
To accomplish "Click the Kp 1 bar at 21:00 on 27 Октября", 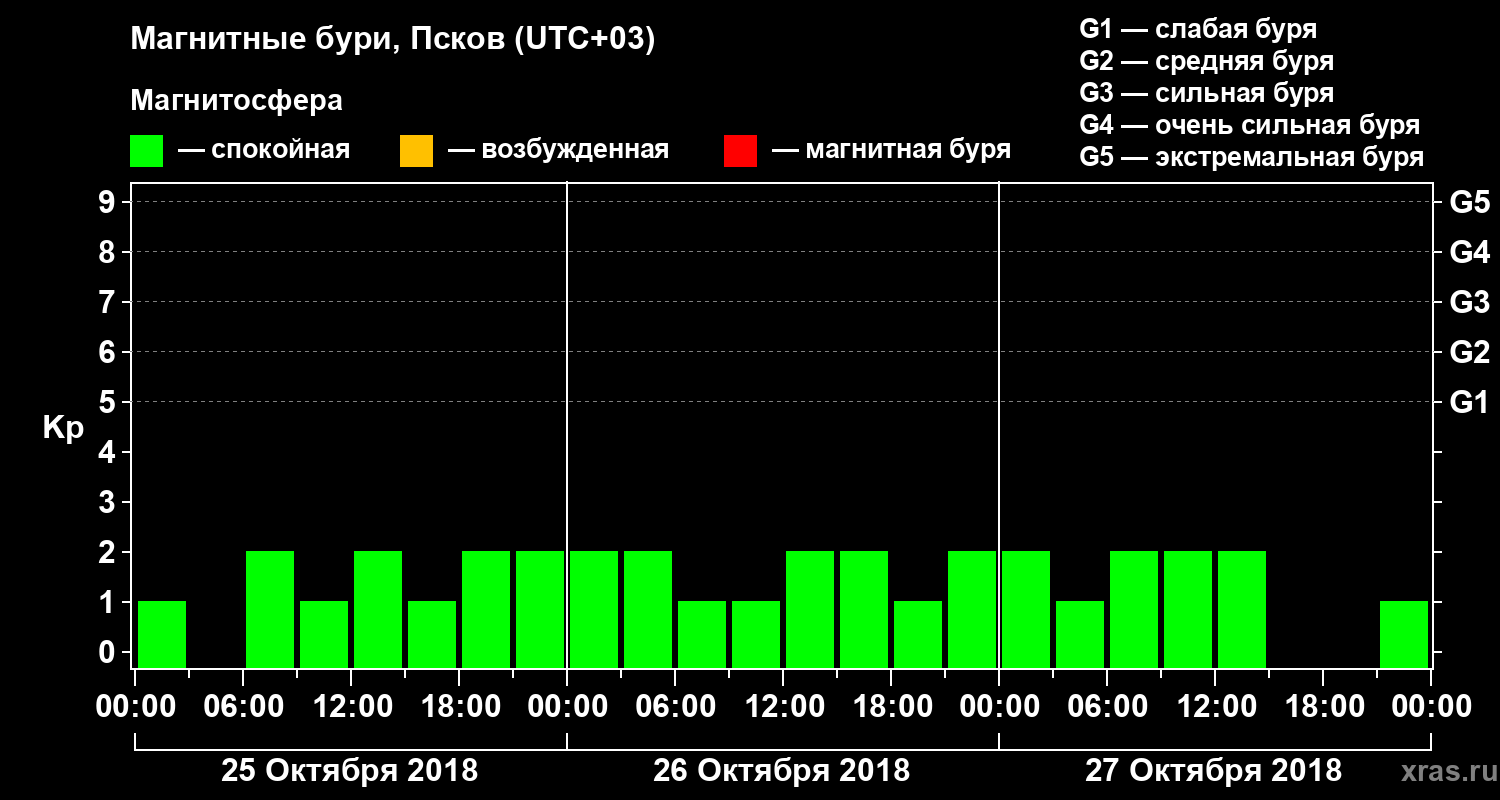I will 1404,634.
